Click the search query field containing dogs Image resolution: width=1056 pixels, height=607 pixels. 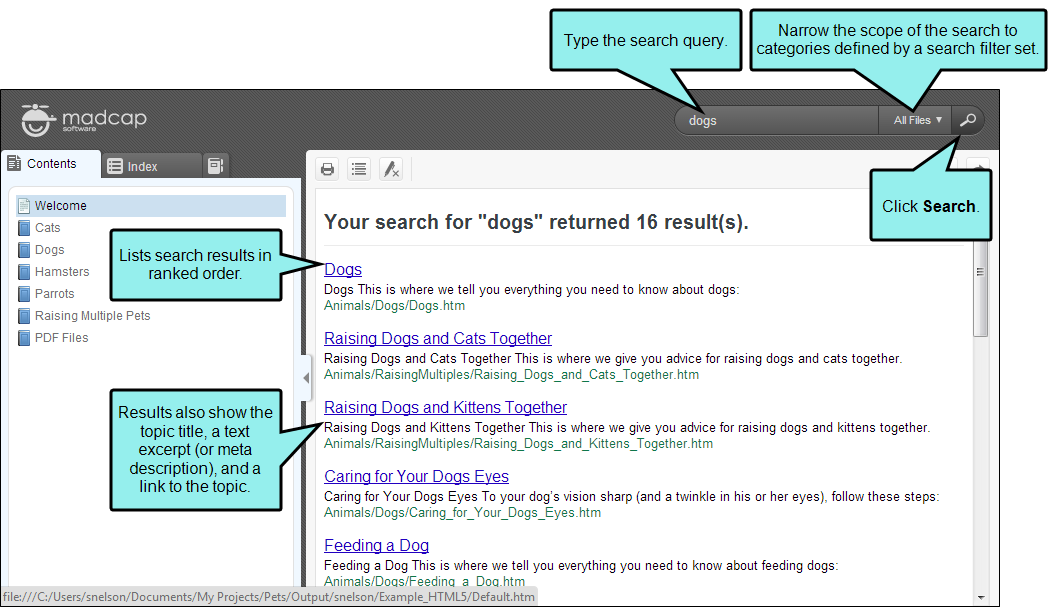(775, 120)
